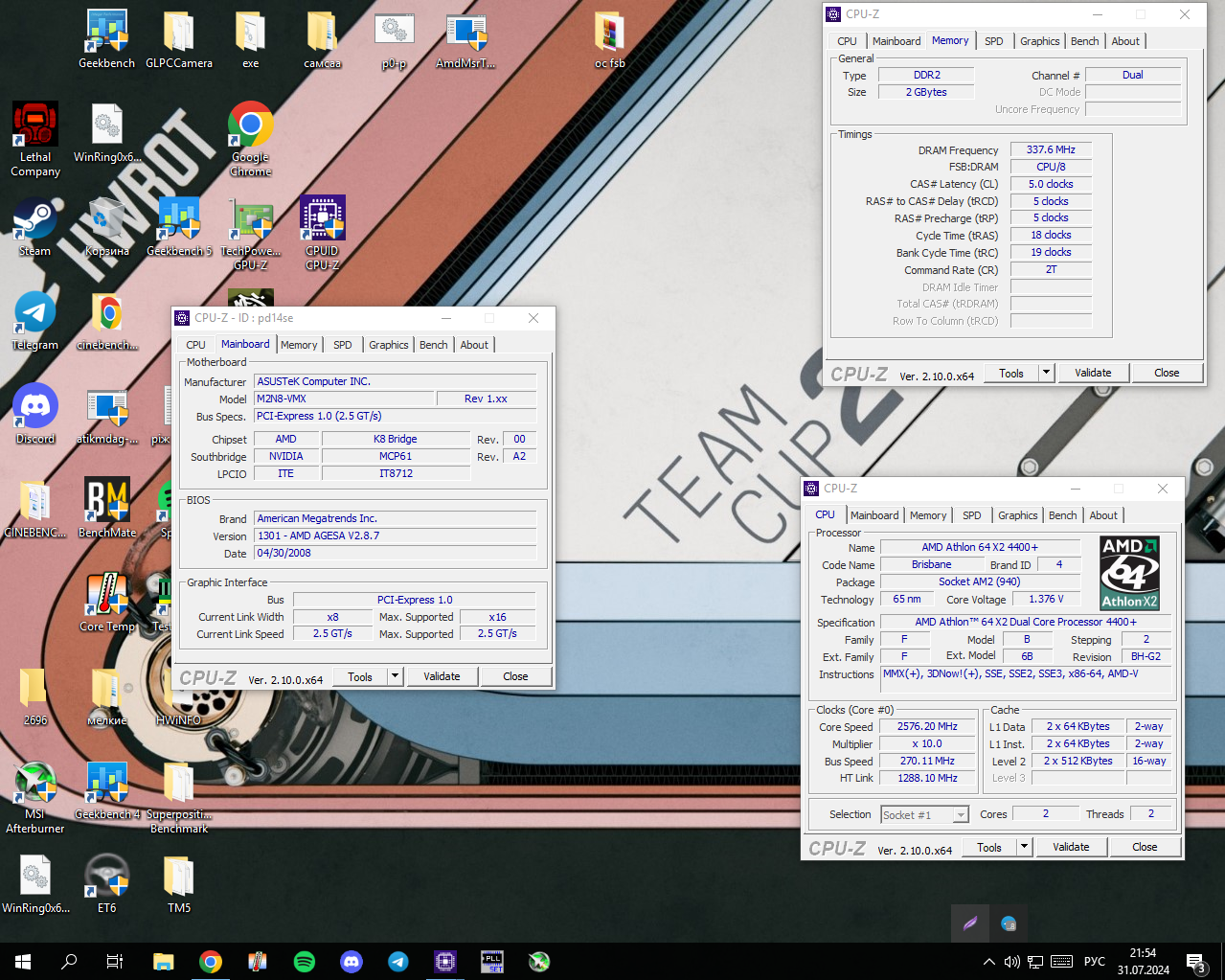1225x980 pixels.
Task: Open the Geekbench desktop shortcut
Action: (106, 39)
